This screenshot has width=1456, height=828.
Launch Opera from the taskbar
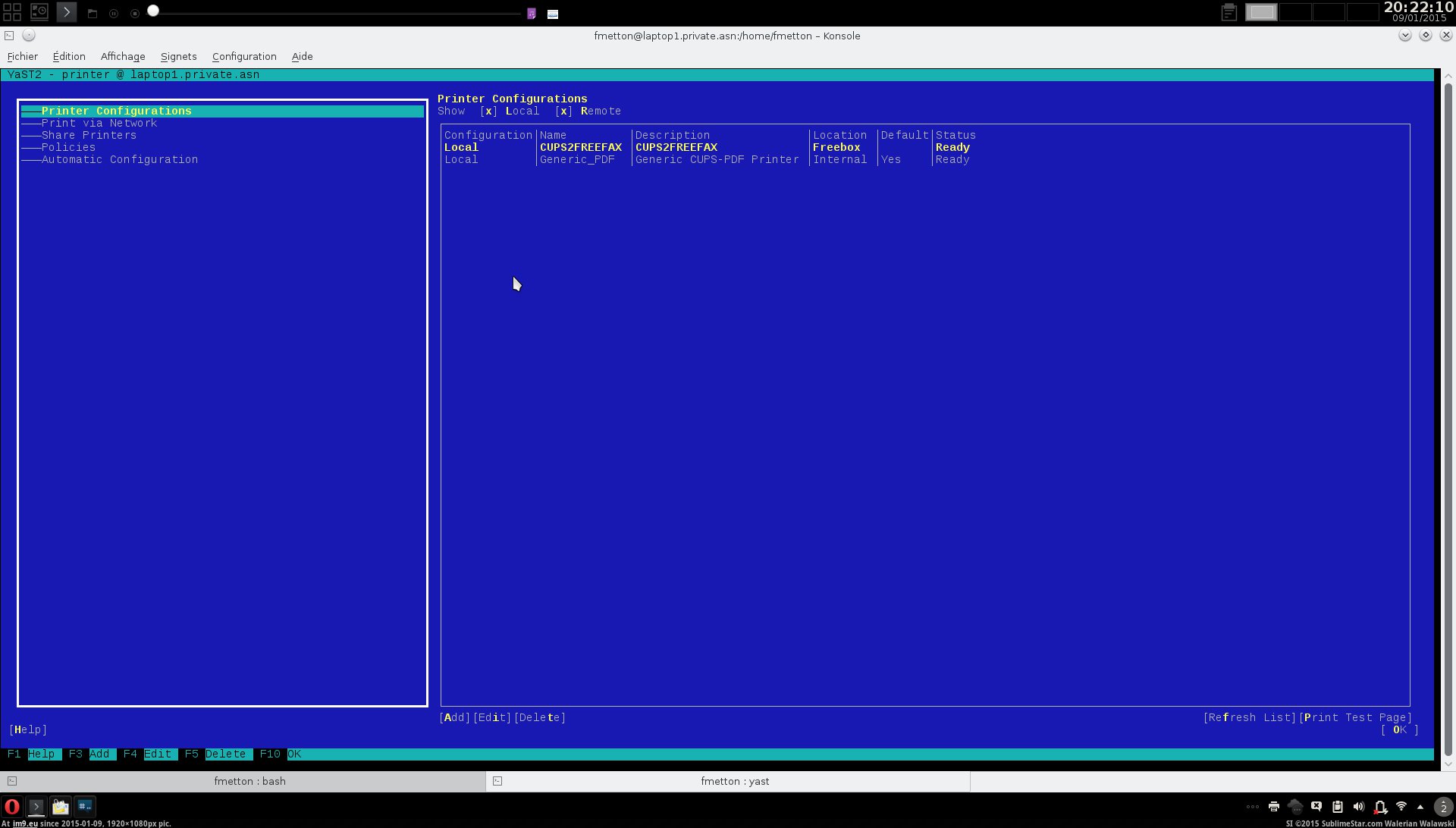click(x=11, y=807)
